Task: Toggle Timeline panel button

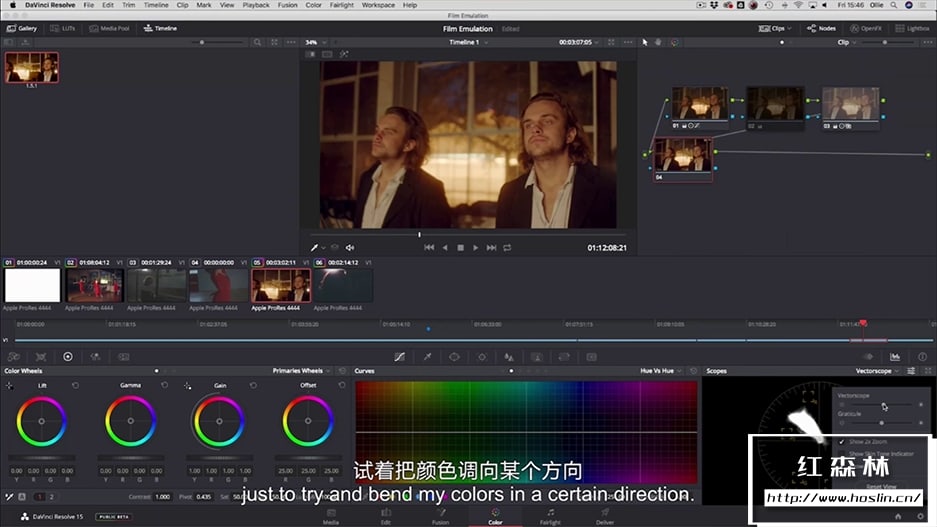Action: (x=160, y=28)
